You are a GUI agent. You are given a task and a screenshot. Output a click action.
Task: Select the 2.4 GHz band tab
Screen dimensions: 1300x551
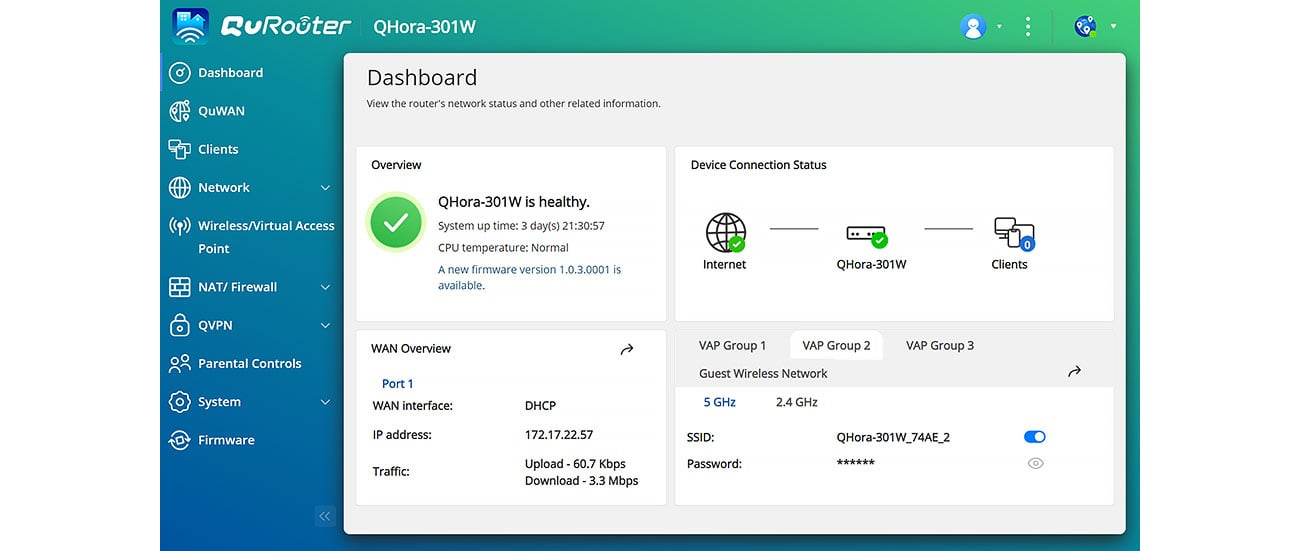click(796, 402)
